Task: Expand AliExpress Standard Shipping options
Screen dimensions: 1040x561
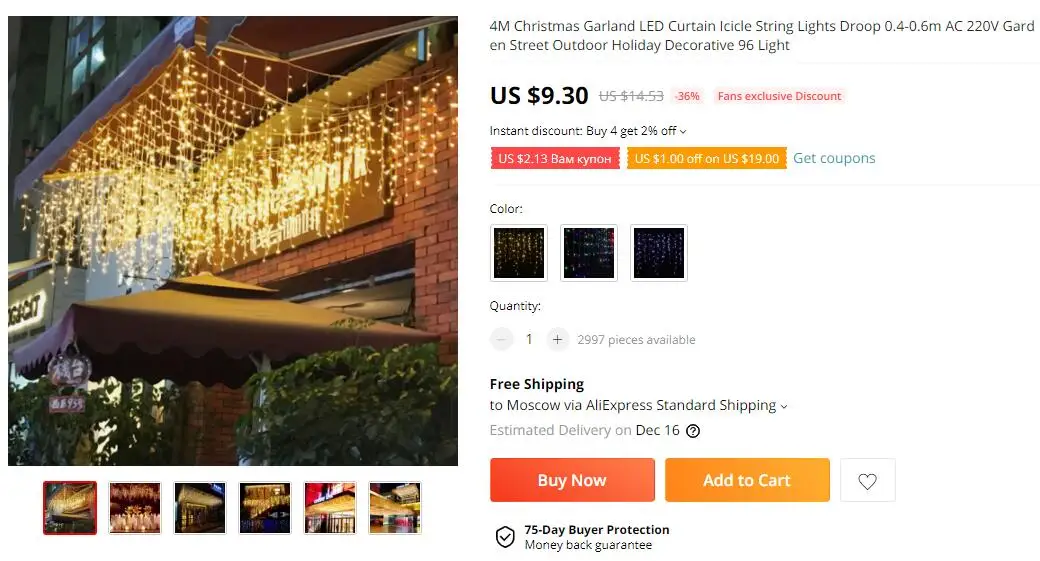Action: pyautogui.click(x=784, y=406)
